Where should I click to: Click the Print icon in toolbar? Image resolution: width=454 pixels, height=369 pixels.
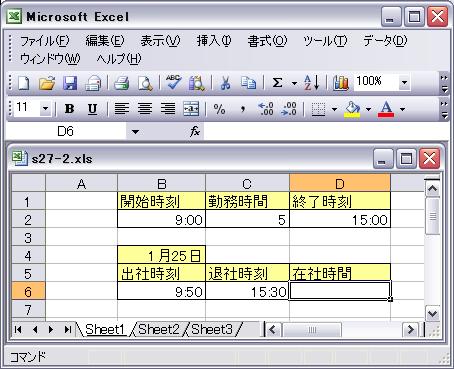click(x=121, y=83)
